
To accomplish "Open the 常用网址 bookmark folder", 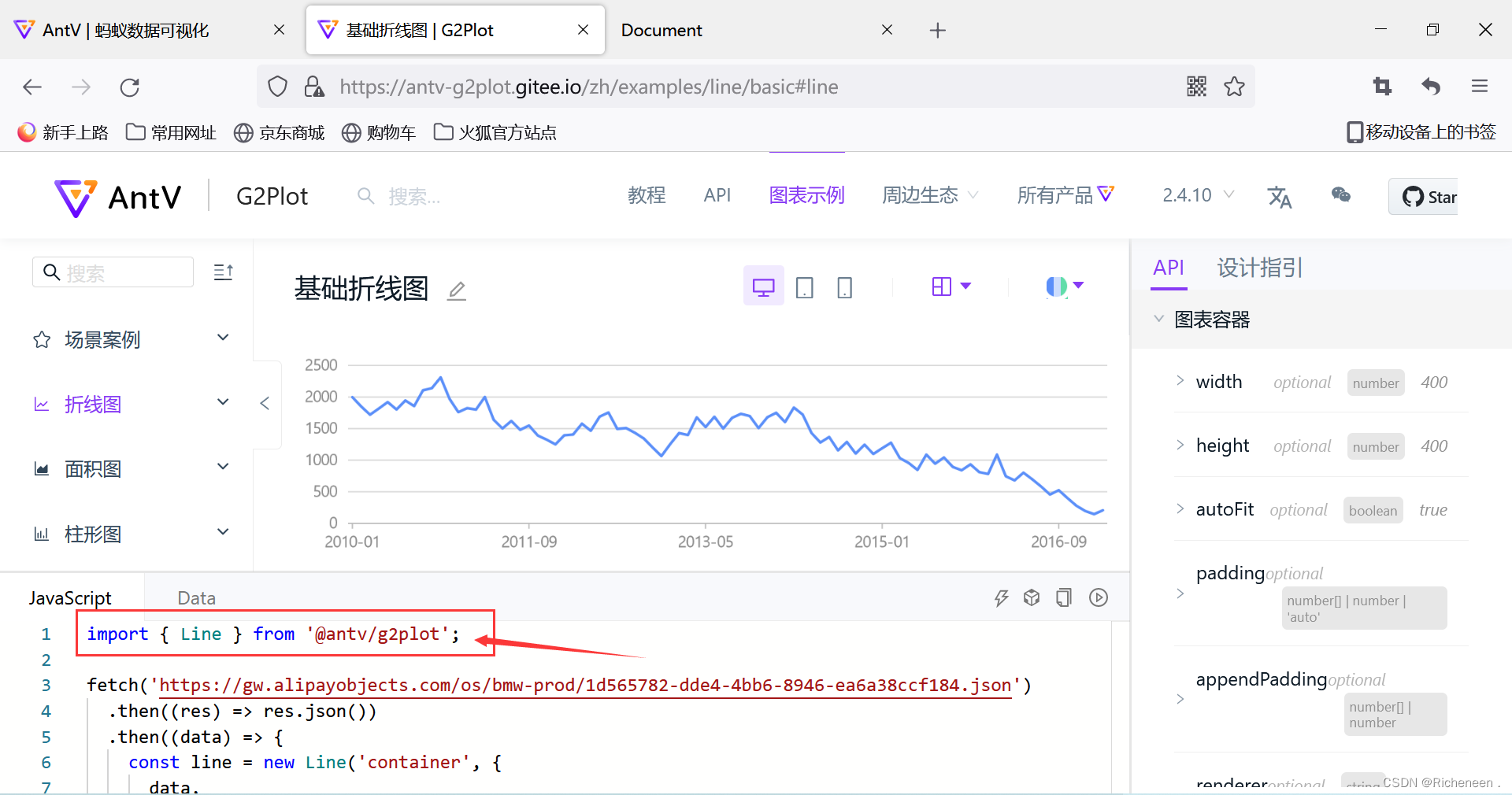I will [171, 132].
